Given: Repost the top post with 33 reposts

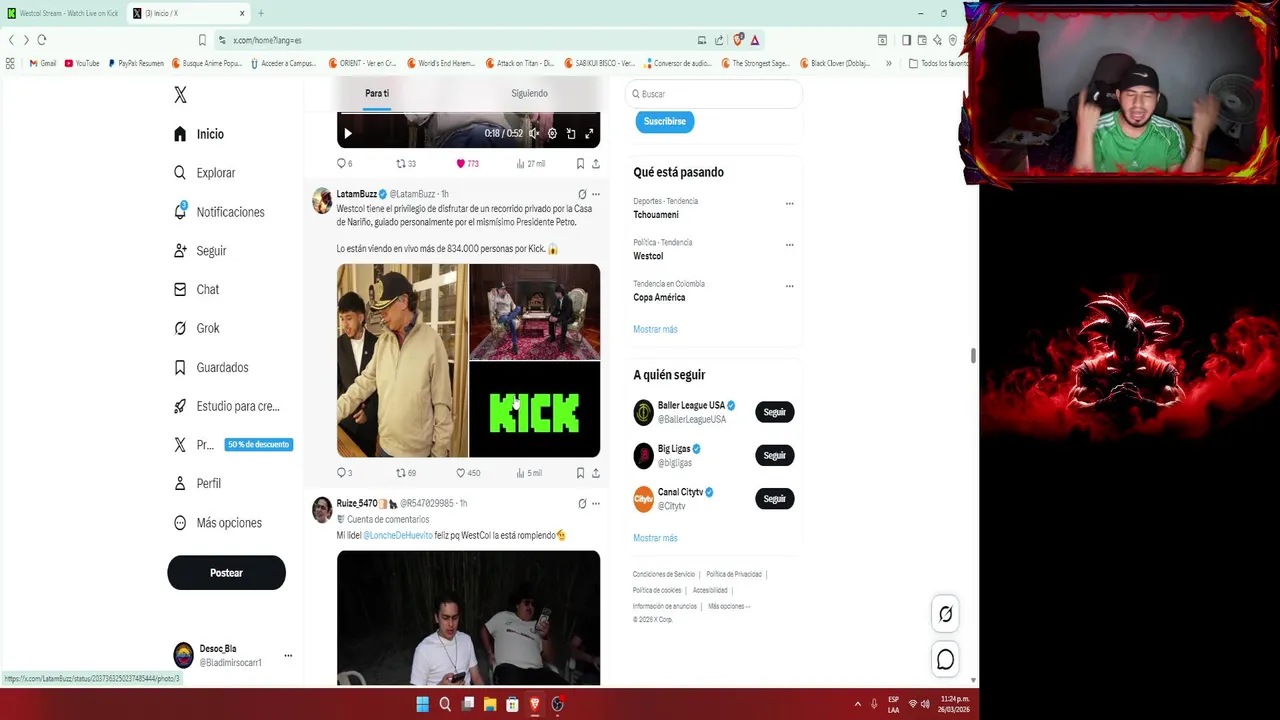Looking at the screenshot, I should [x=406, y=164].
